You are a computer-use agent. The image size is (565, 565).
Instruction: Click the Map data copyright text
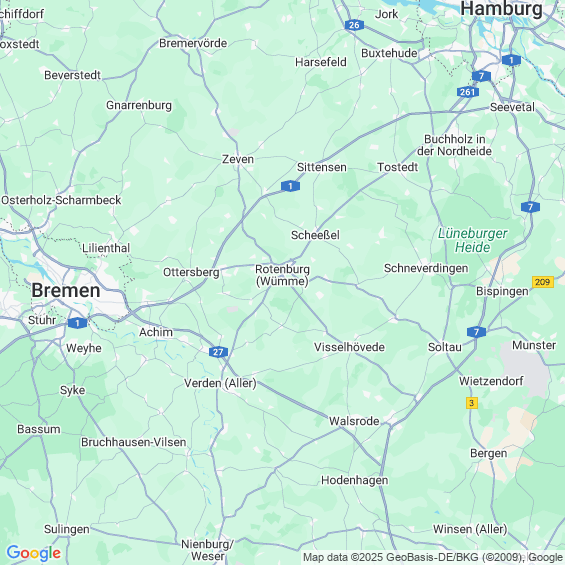[x=433, y=557]
